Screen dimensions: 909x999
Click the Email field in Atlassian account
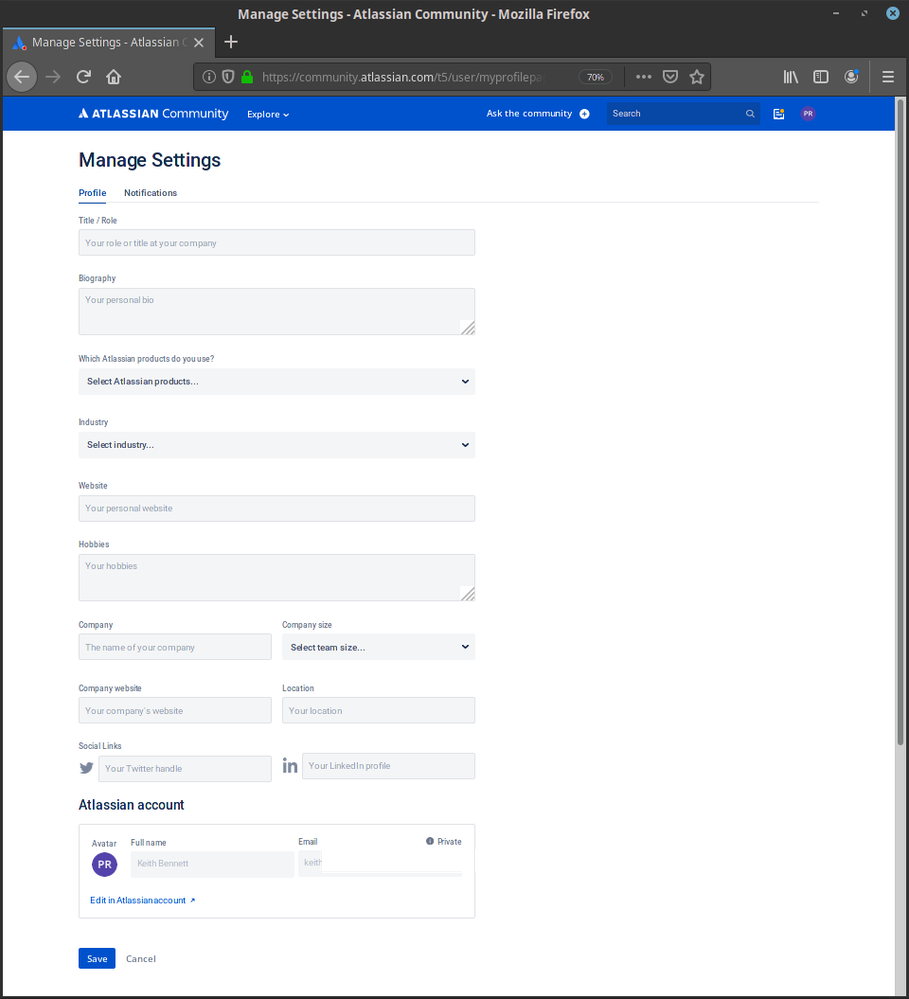coord(380,863)
